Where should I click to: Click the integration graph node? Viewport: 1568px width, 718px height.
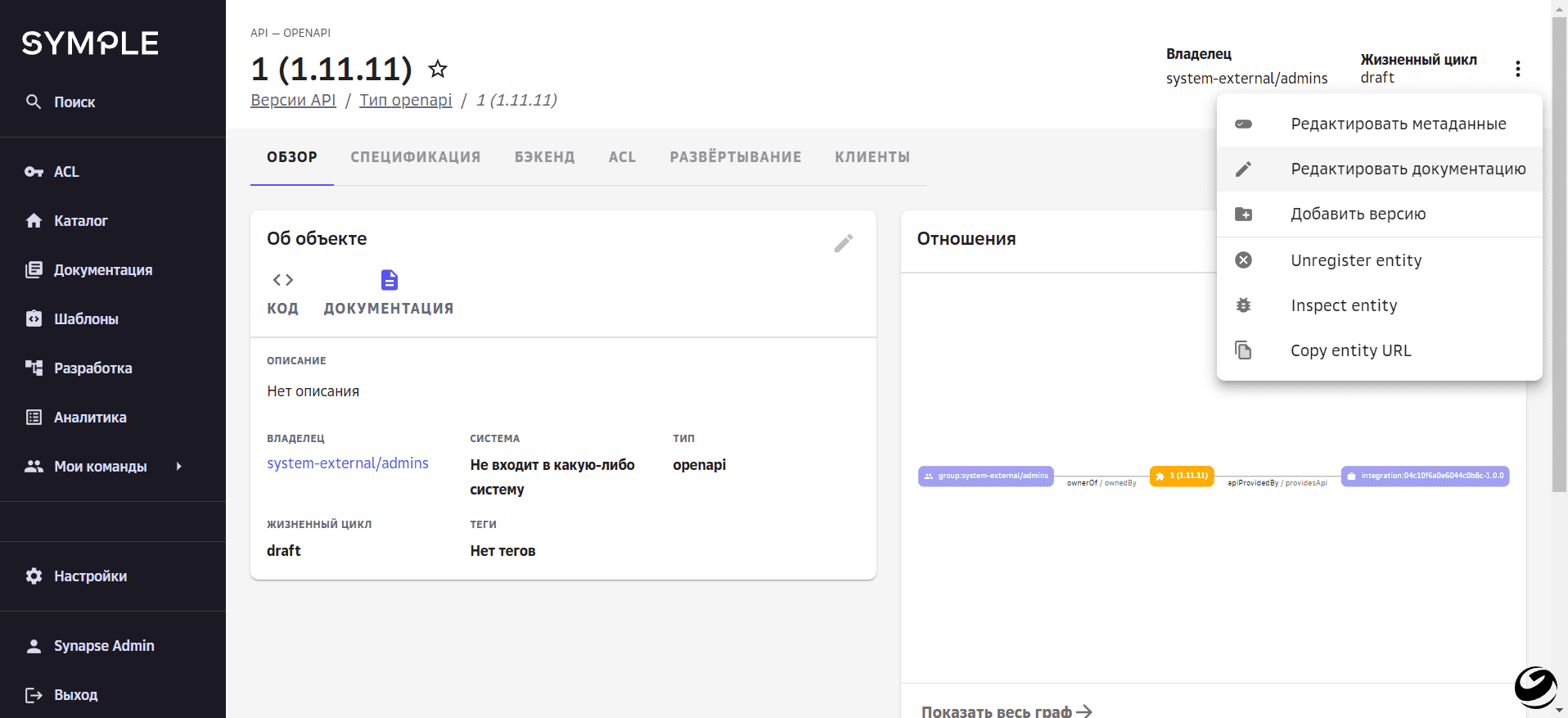tap(1426, 476)
